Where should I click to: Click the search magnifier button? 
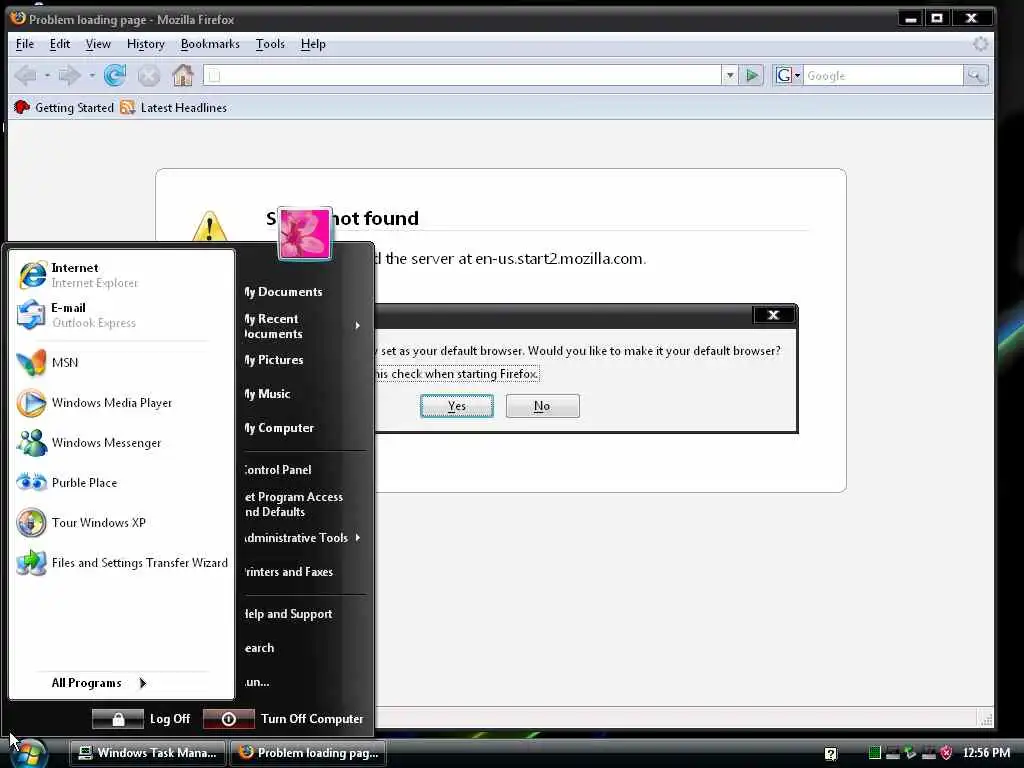[x=975, y=76]
